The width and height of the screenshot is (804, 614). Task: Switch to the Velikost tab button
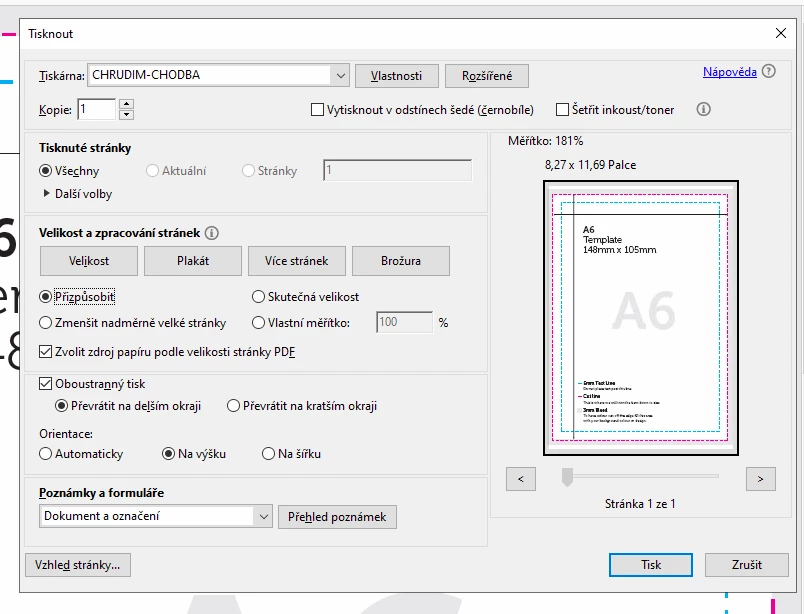tap(89, 261)
